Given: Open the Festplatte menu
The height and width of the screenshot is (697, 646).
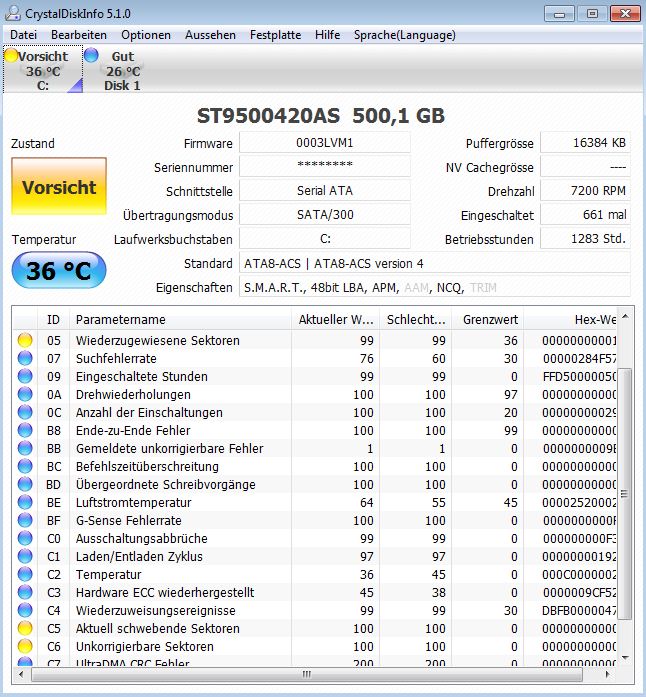Looking at the screenshot, I should [275, 35].
